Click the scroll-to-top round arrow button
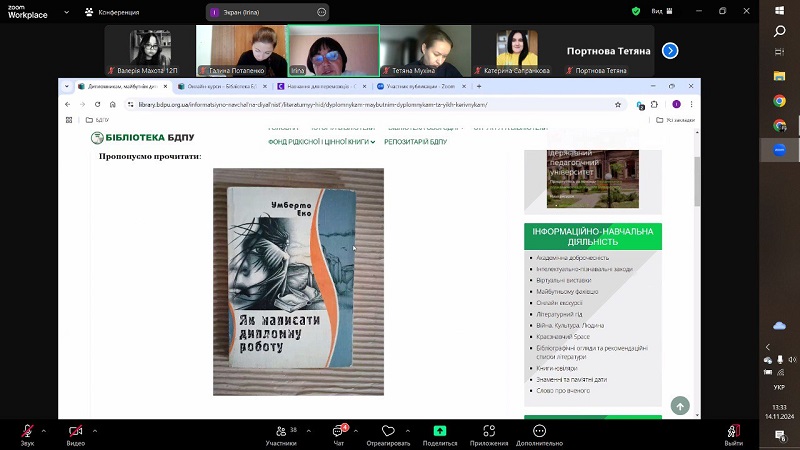The image size is (800, 450). click(680, 406)
